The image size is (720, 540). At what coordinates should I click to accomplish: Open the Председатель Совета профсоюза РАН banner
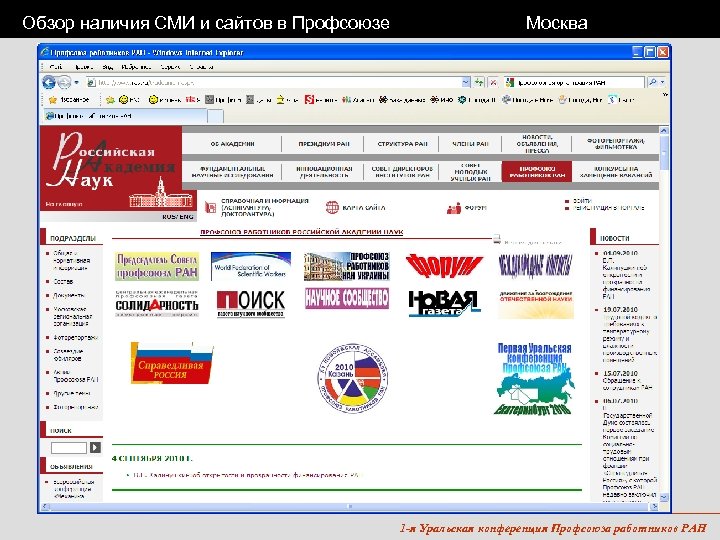coord(157,266)
